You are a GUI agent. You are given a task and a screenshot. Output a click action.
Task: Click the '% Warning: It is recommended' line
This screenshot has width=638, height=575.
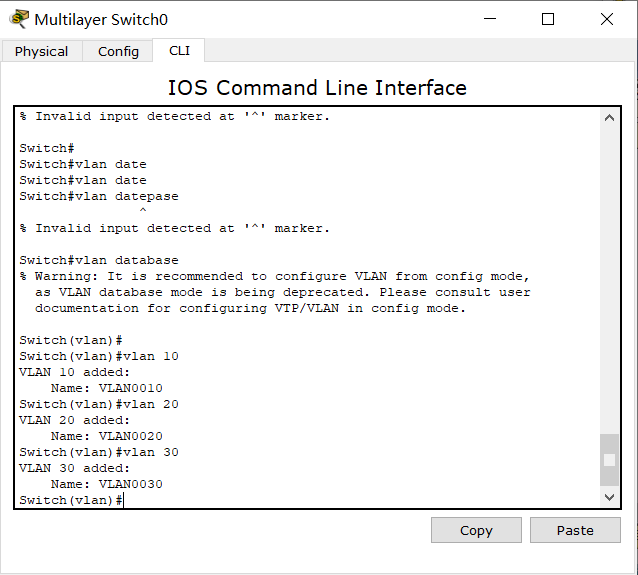275,276
